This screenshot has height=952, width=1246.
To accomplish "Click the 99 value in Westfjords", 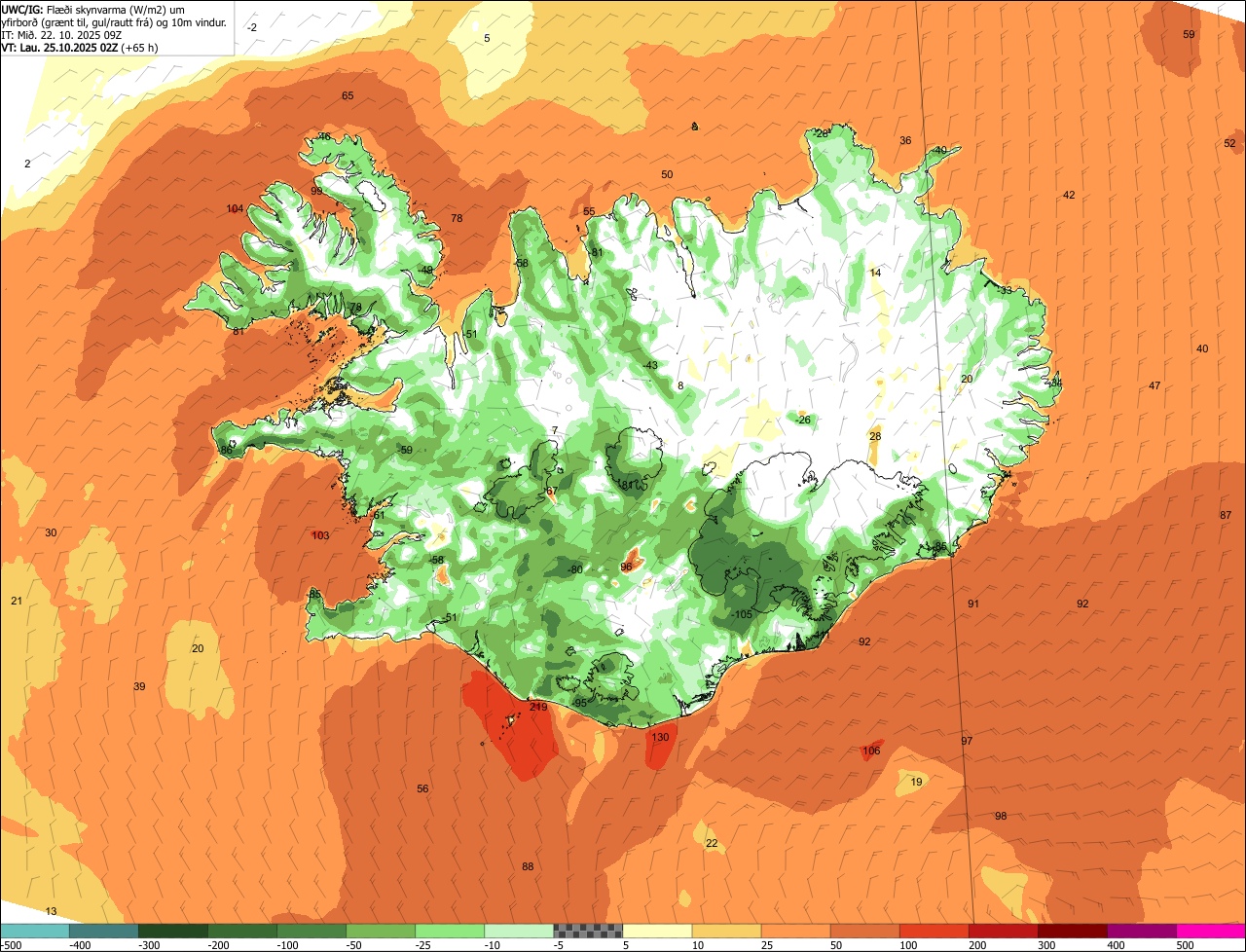I will 316,191.
